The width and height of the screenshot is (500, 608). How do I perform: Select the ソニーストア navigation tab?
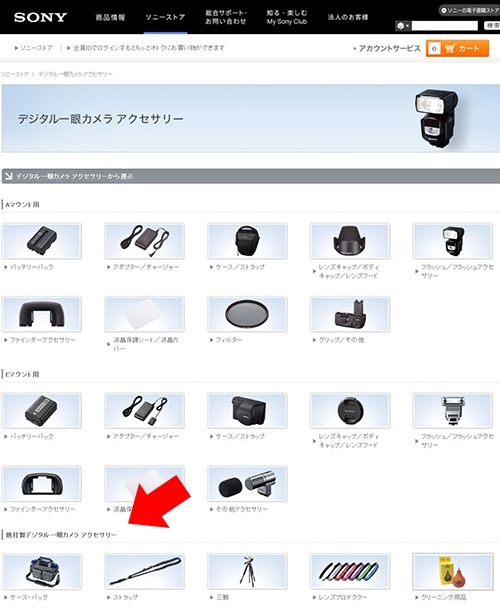tap(165, 17)
